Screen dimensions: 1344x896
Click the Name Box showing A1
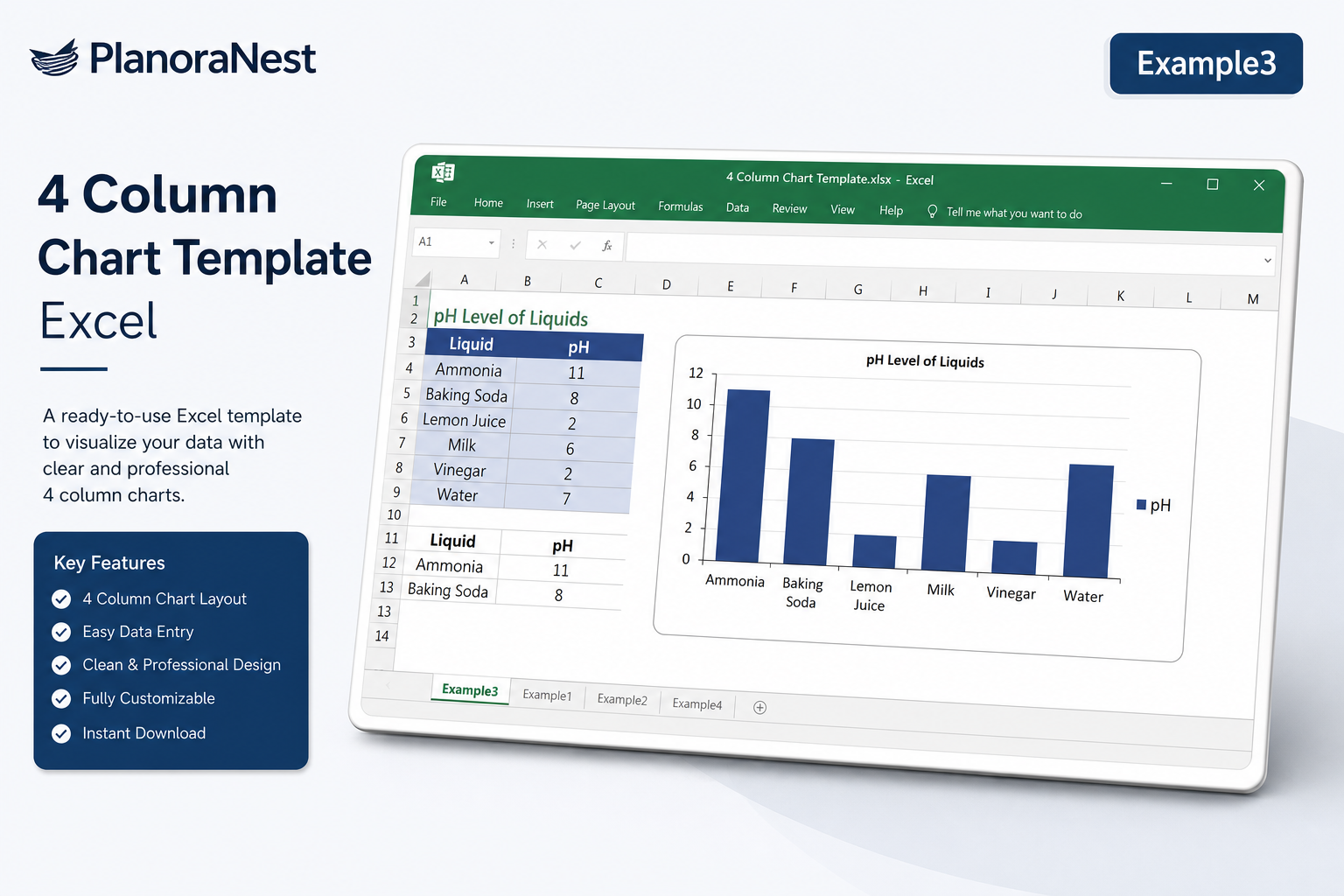point(455,242)
